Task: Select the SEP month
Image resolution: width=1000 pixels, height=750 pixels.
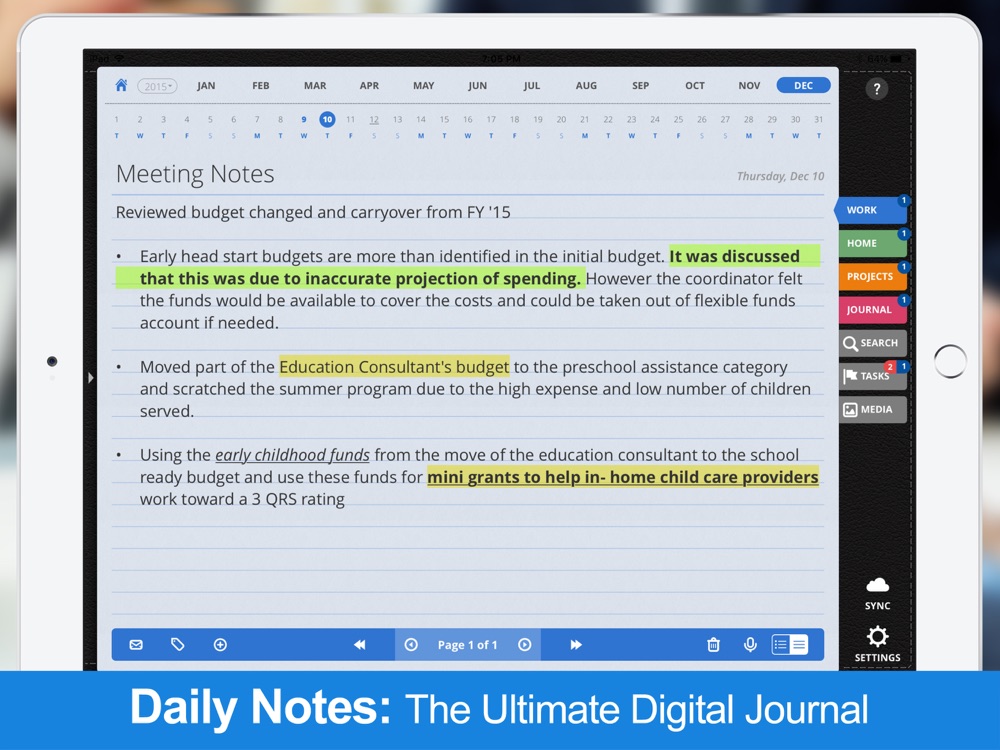Action: pos(640,85)
